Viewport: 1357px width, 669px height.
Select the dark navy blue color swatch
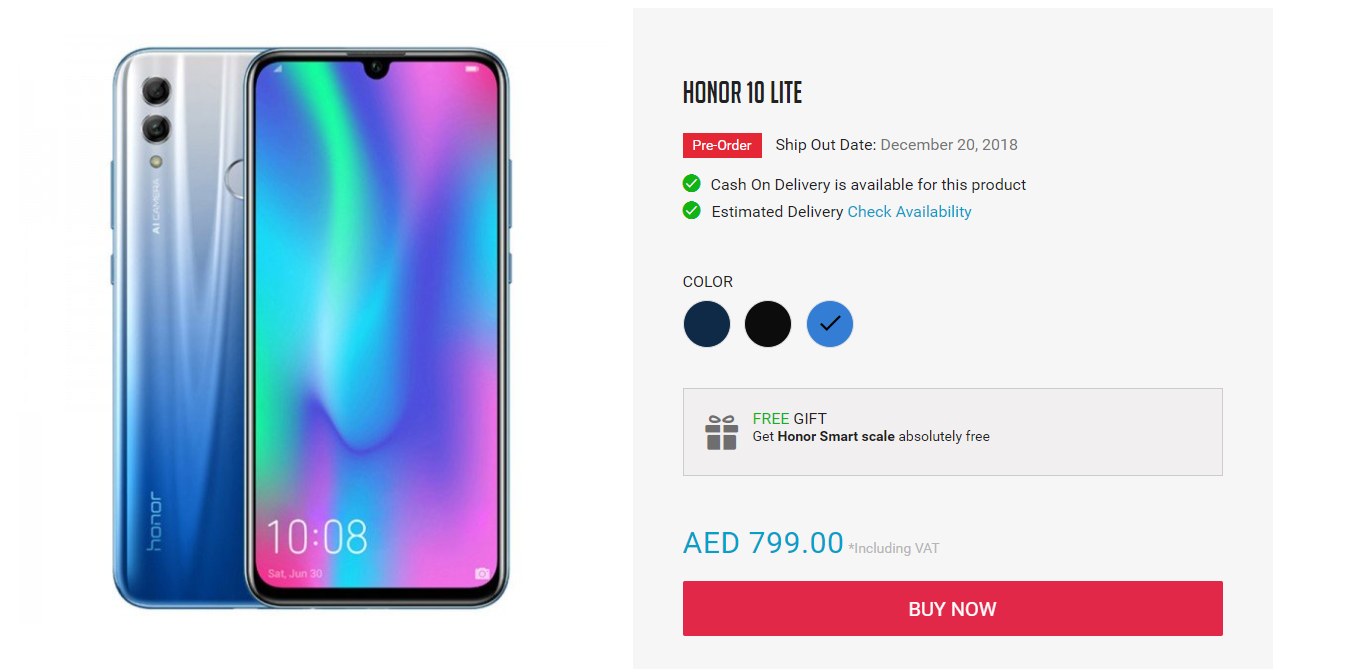click(707, 324)
